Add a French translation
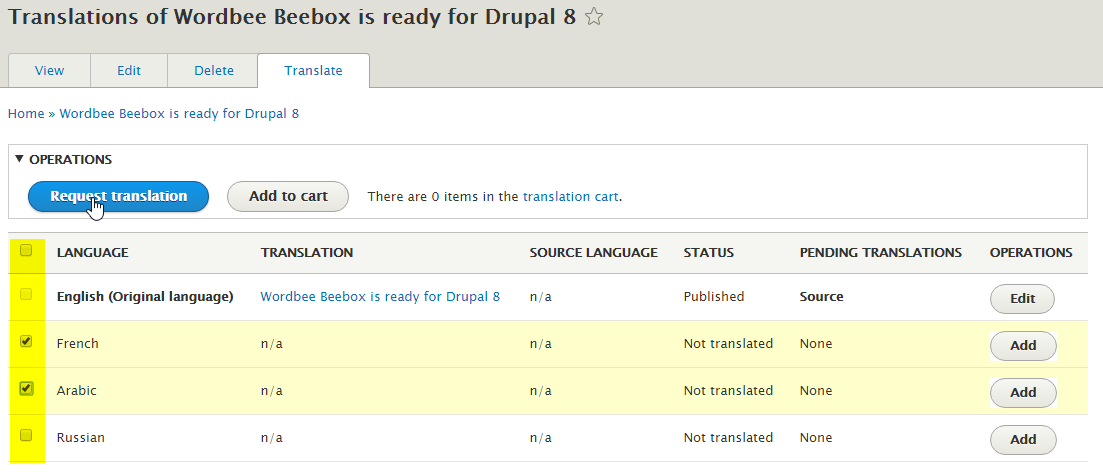 (x=1023, y=346)
